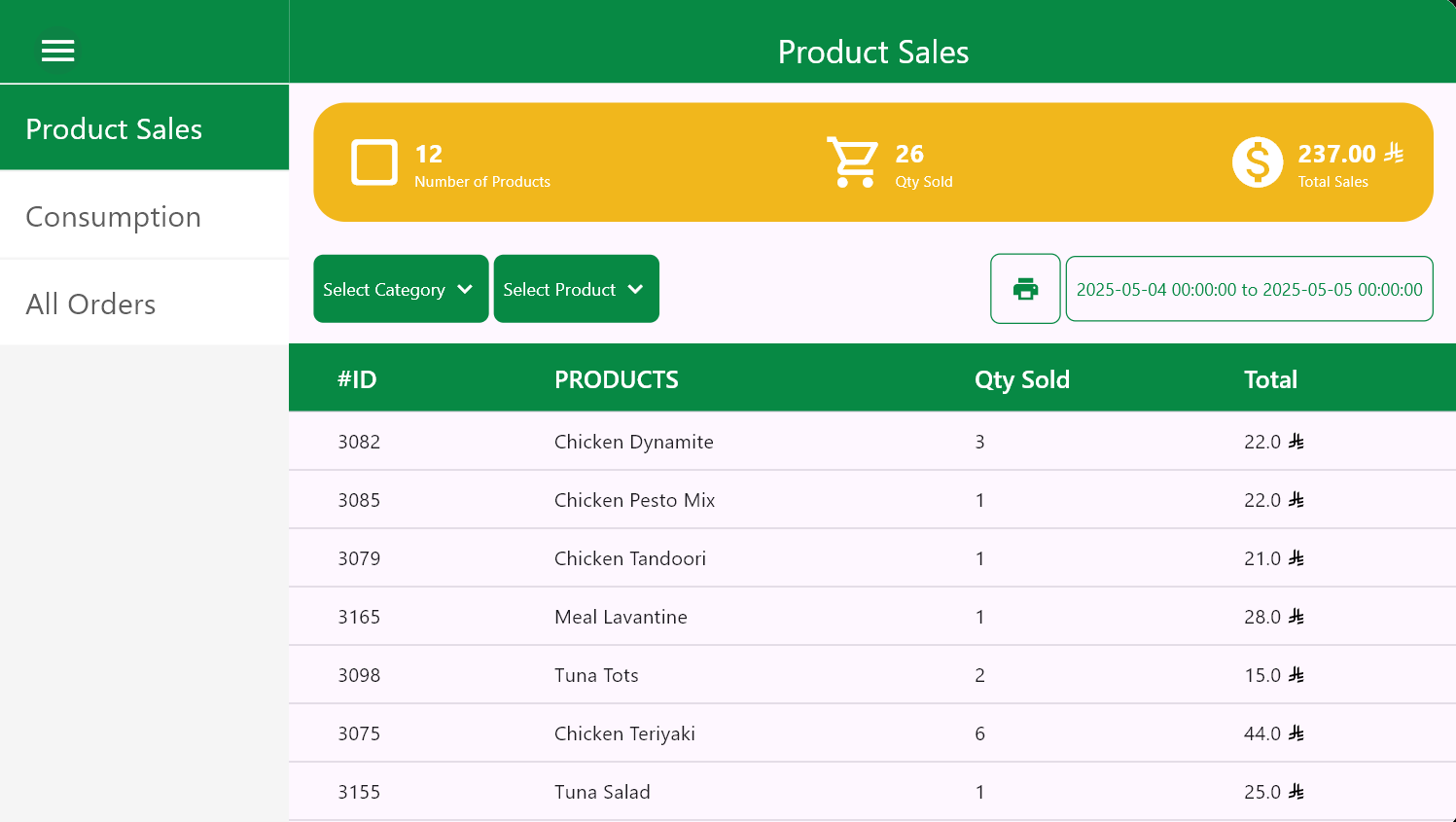Select the Chicken Pesto Mix product
The image size is (1456, 822).
634,500
